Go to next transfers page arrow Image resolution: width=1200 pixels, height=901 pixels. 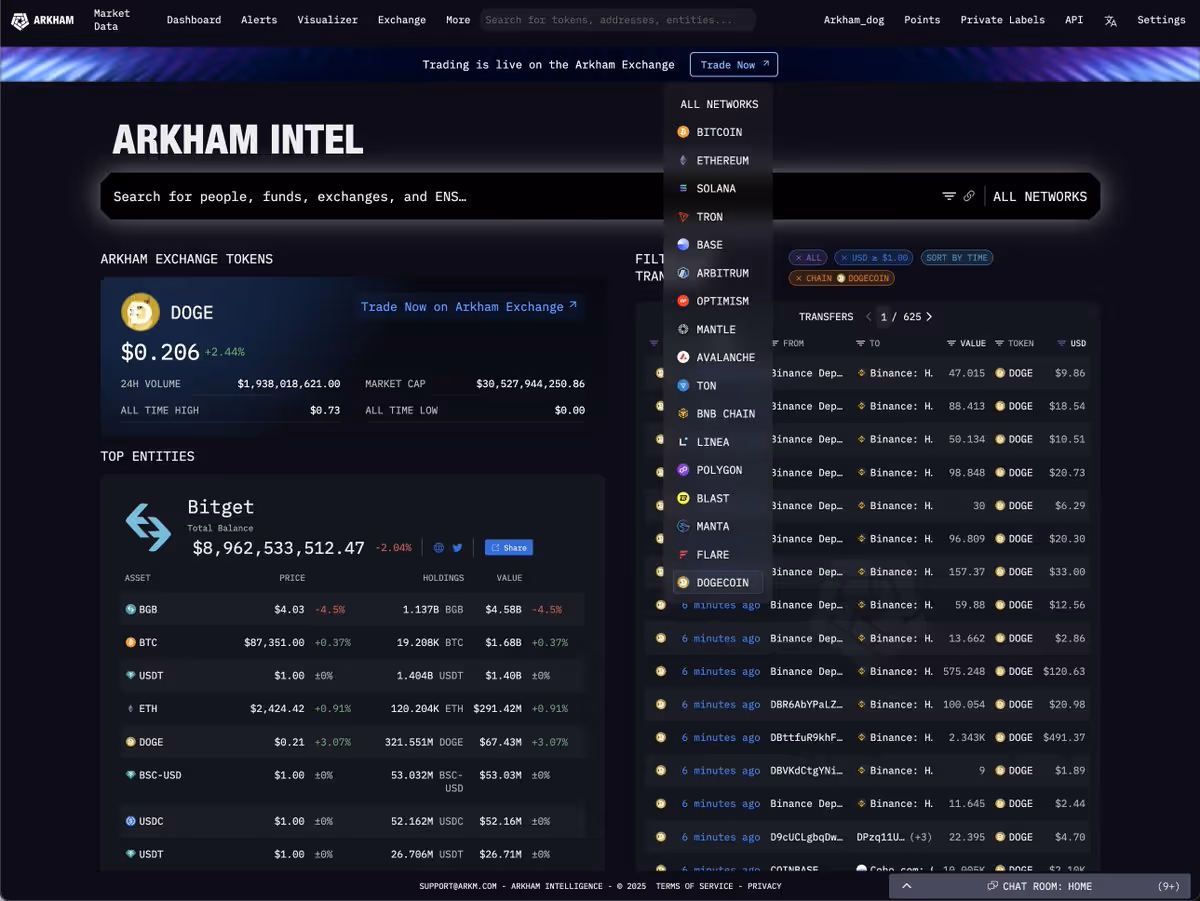[929, 317]
